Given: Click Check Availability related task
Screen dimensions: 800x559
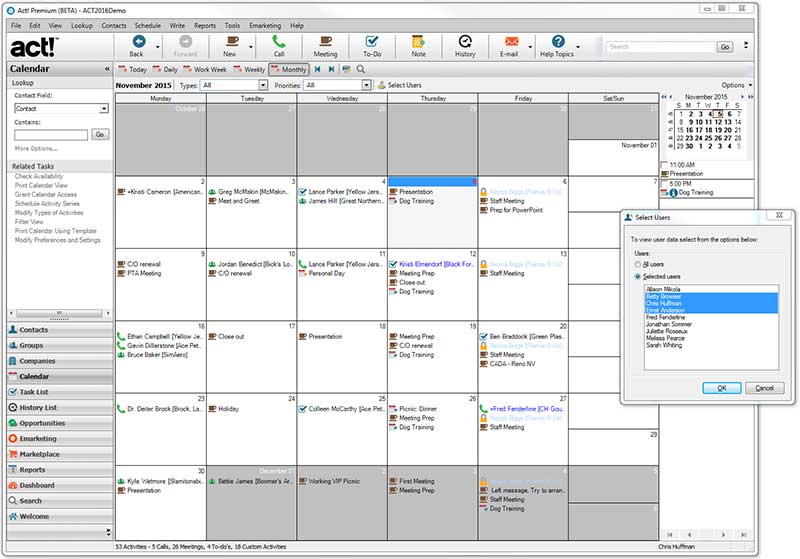Looking at the screenshot, I should click(x=39, y=176).
